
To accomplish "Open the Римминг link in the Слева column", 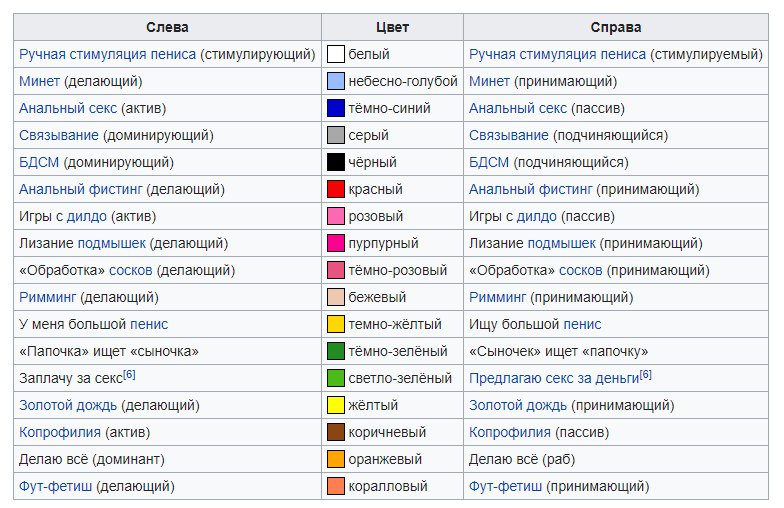I will pyautogui.click(x=48, y=297).
